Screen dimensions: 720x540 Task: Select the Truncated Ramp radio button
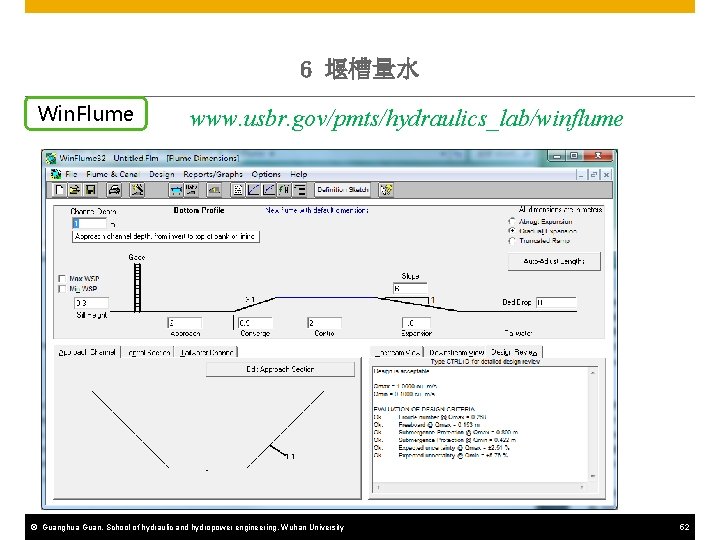click(512, 241)
